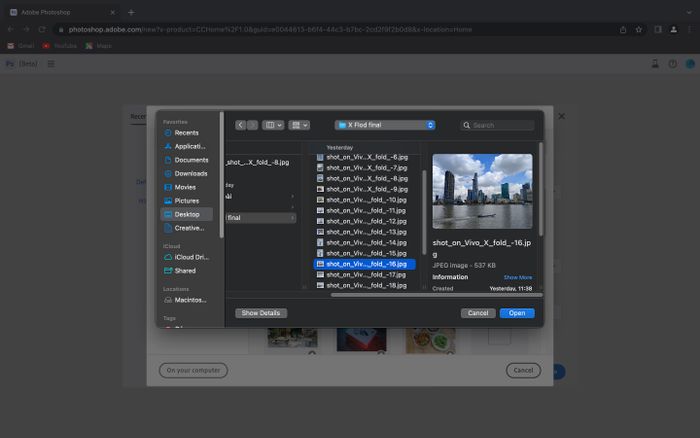Open the column view options dropdown
700x438 pixels.
point(273,125)
